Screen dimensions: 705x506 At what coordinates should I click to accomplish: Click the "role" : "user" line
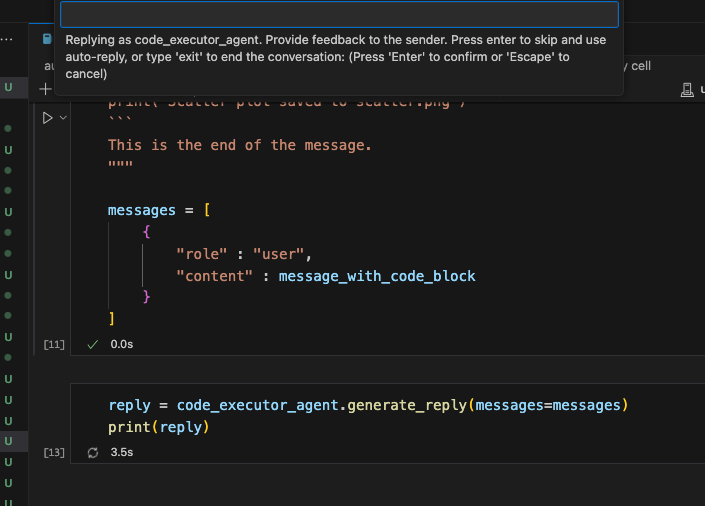click(244, 254)
